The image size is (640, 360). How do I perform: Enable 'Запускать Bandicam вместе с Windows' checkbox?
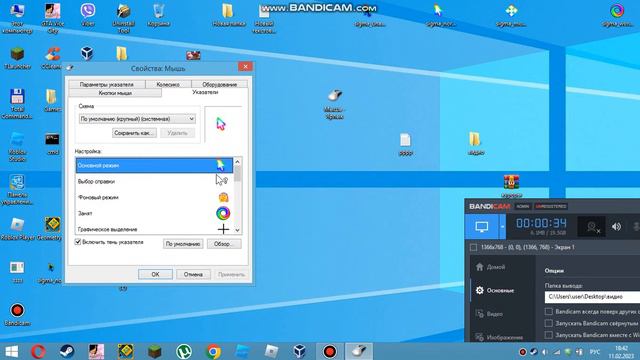549,335
